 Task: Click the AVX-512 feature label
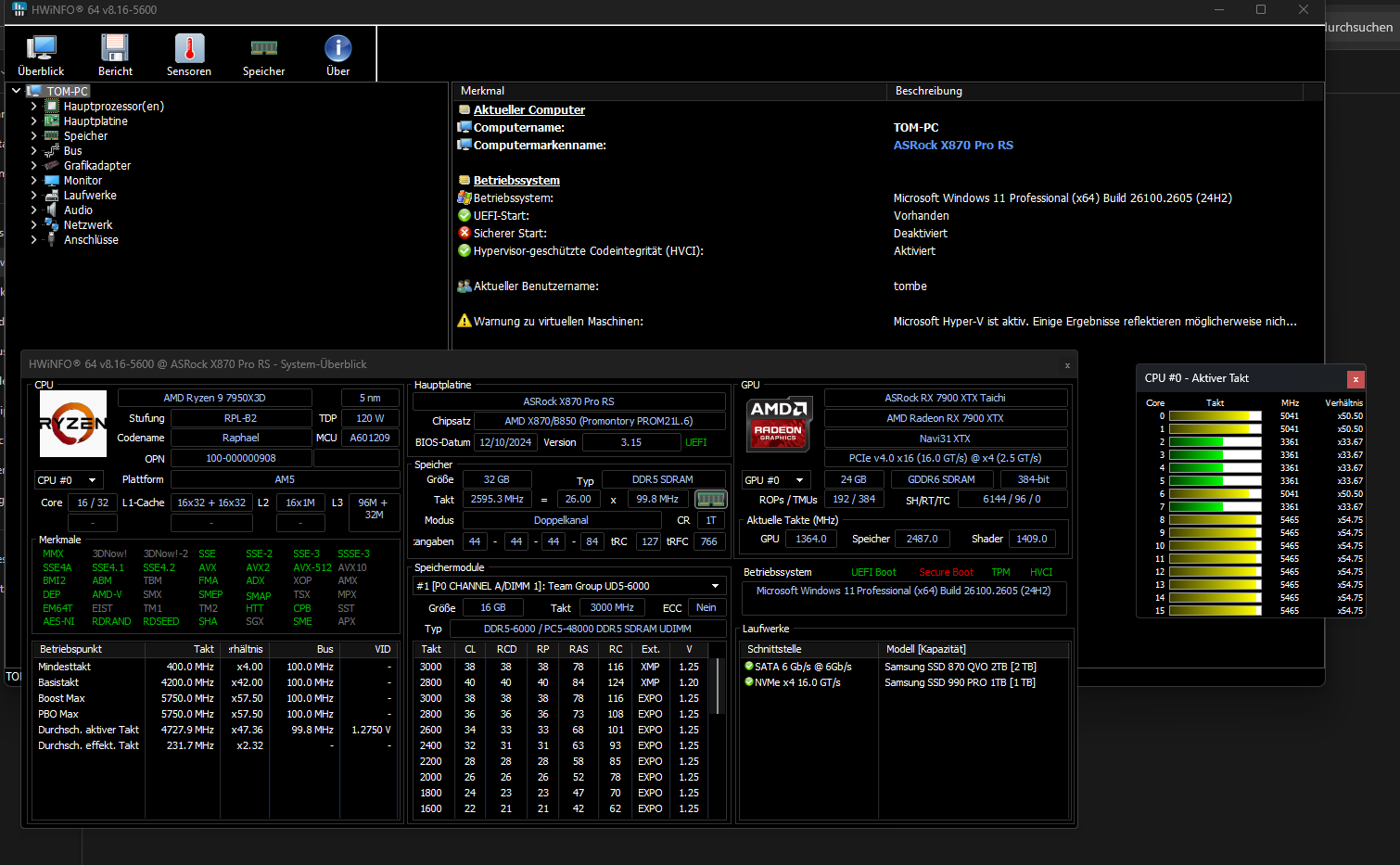[x=312, y=567]
